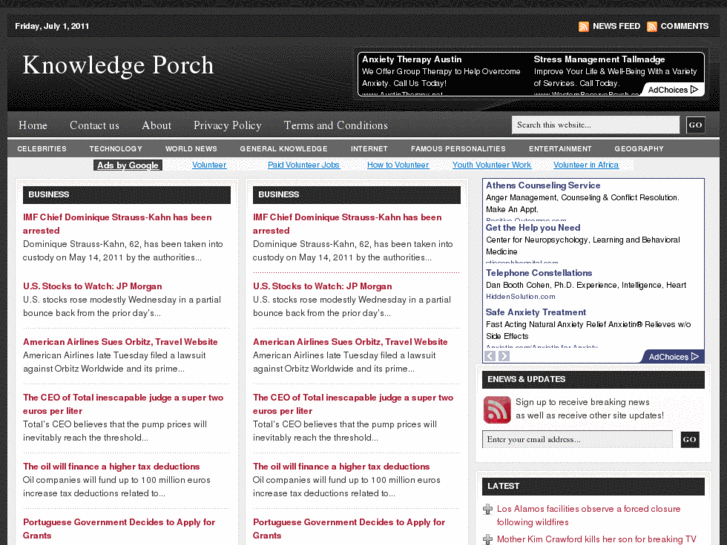Click the News Feed RSS icon
This screenshot has width=727, height=545.
(x=584, y=26)
